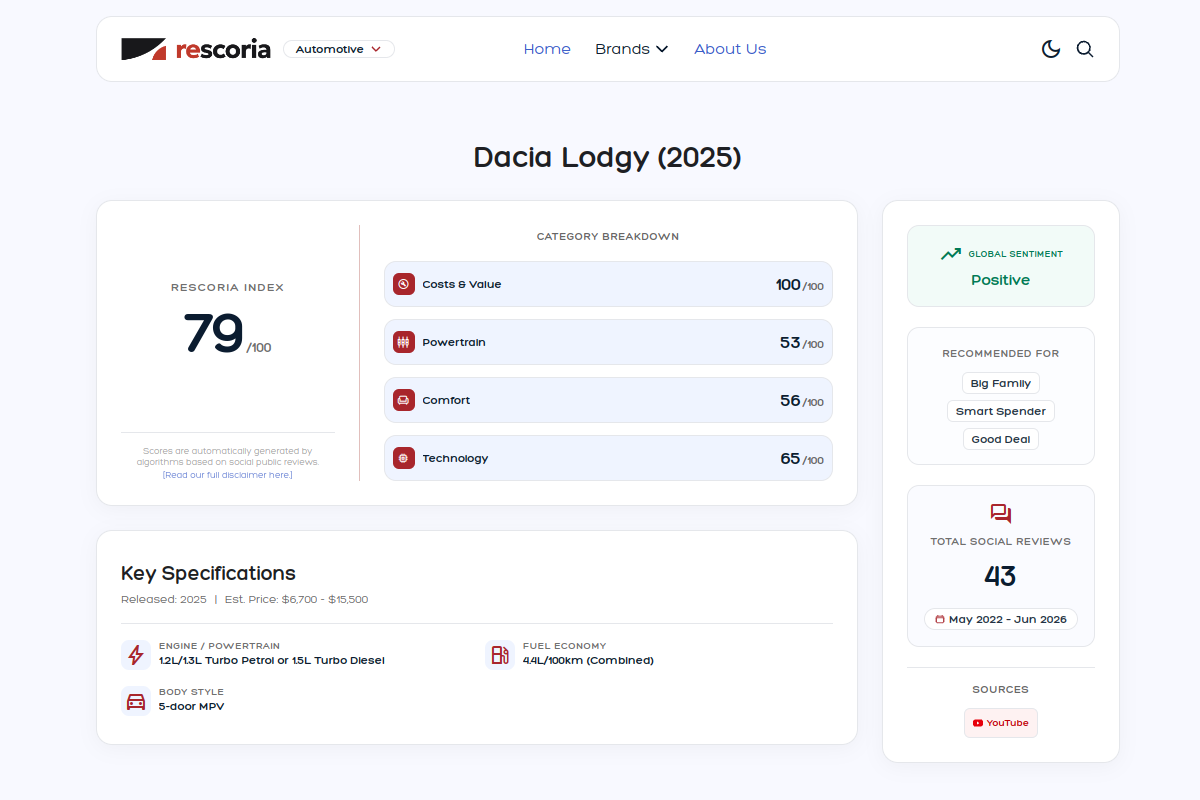Image resolution: width=1200 pixels, height=800 pixels.
Task: Select the Costs & Value score row
Action: pyautogui.click(x=608, y=284)
